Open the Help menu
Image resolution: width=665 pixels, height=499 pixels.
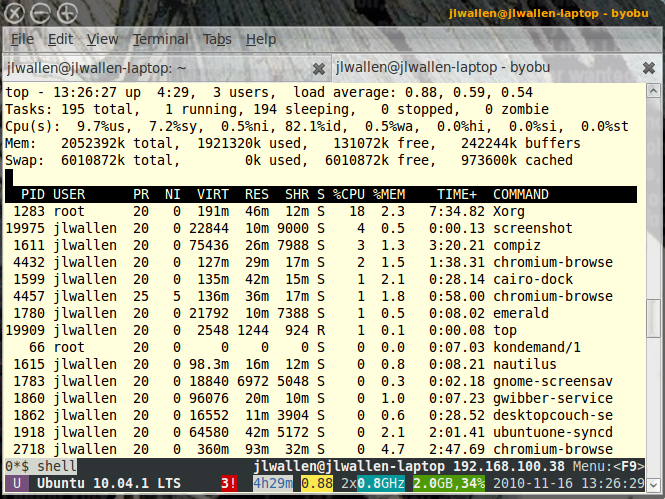261,39
